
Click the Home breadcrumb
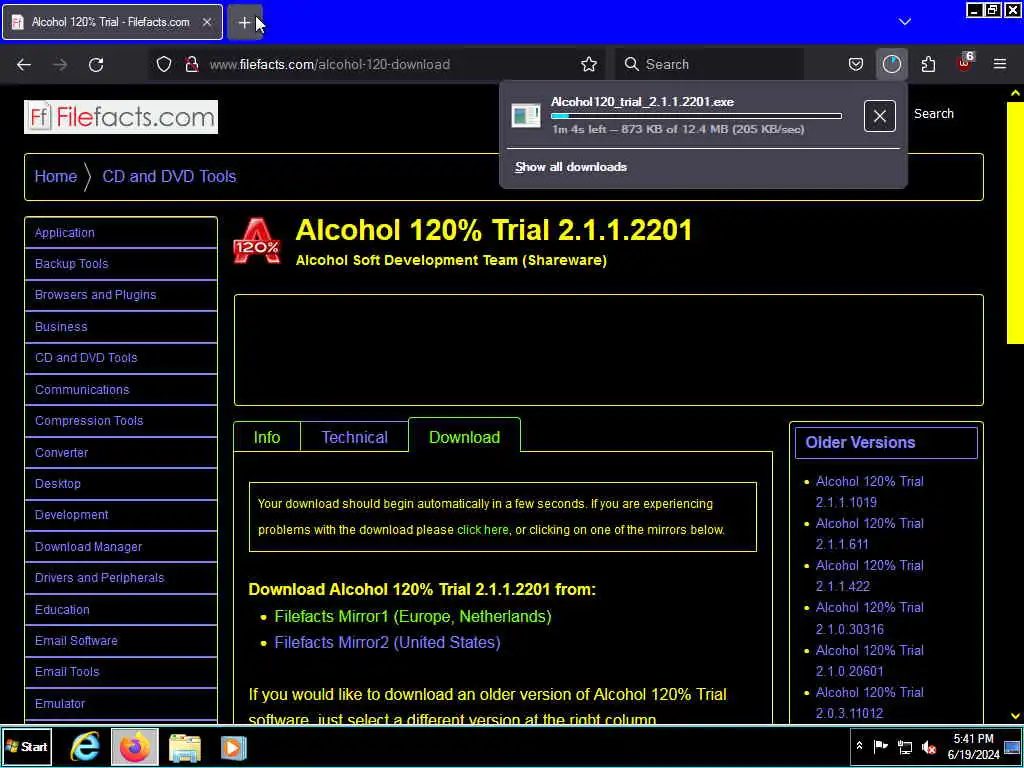pos(56,176)
